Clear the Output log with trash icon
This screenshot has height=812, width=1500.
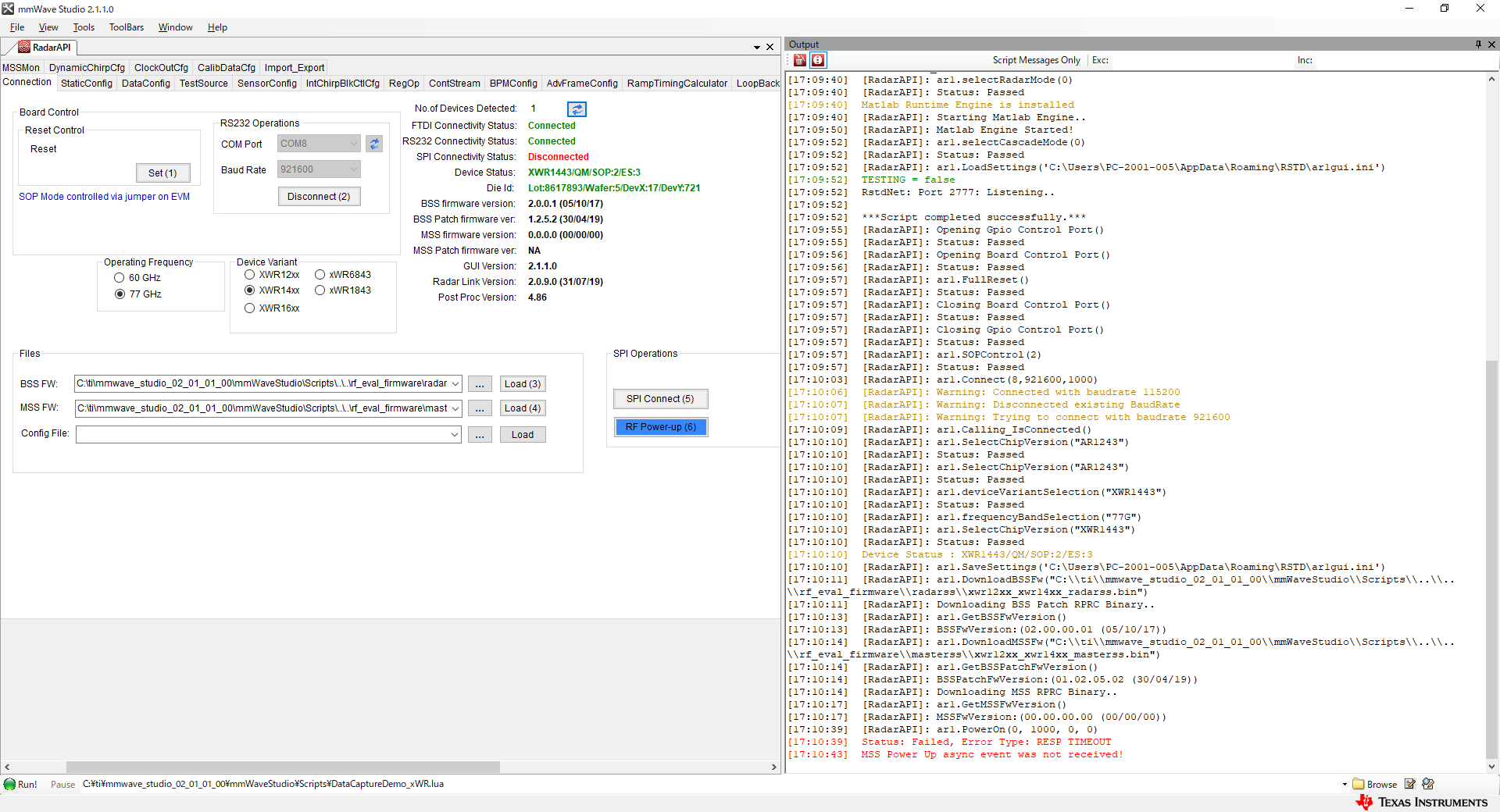[x=800, y=60]
